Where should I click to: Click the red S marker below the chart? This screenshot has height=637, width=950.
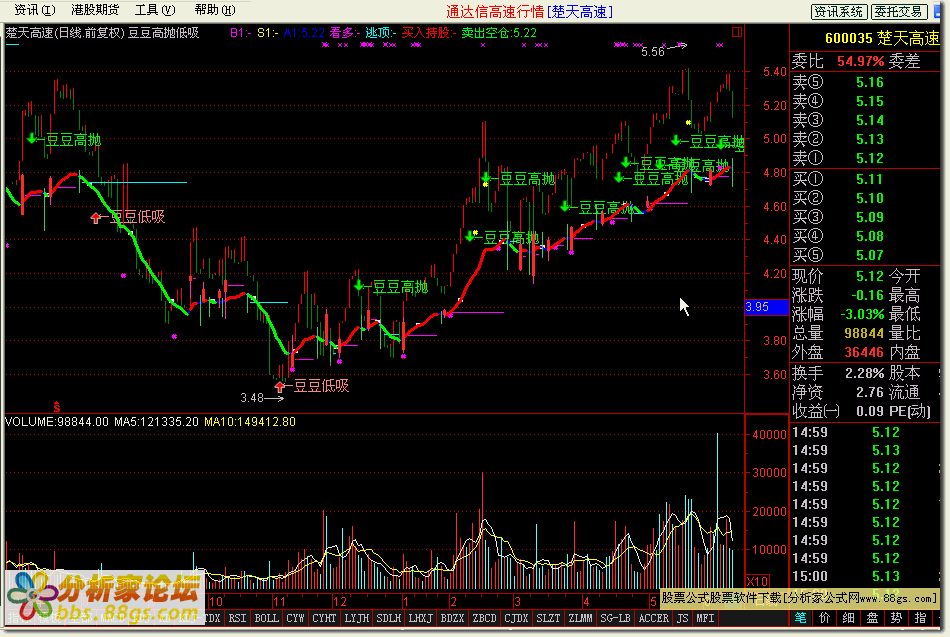57,407
